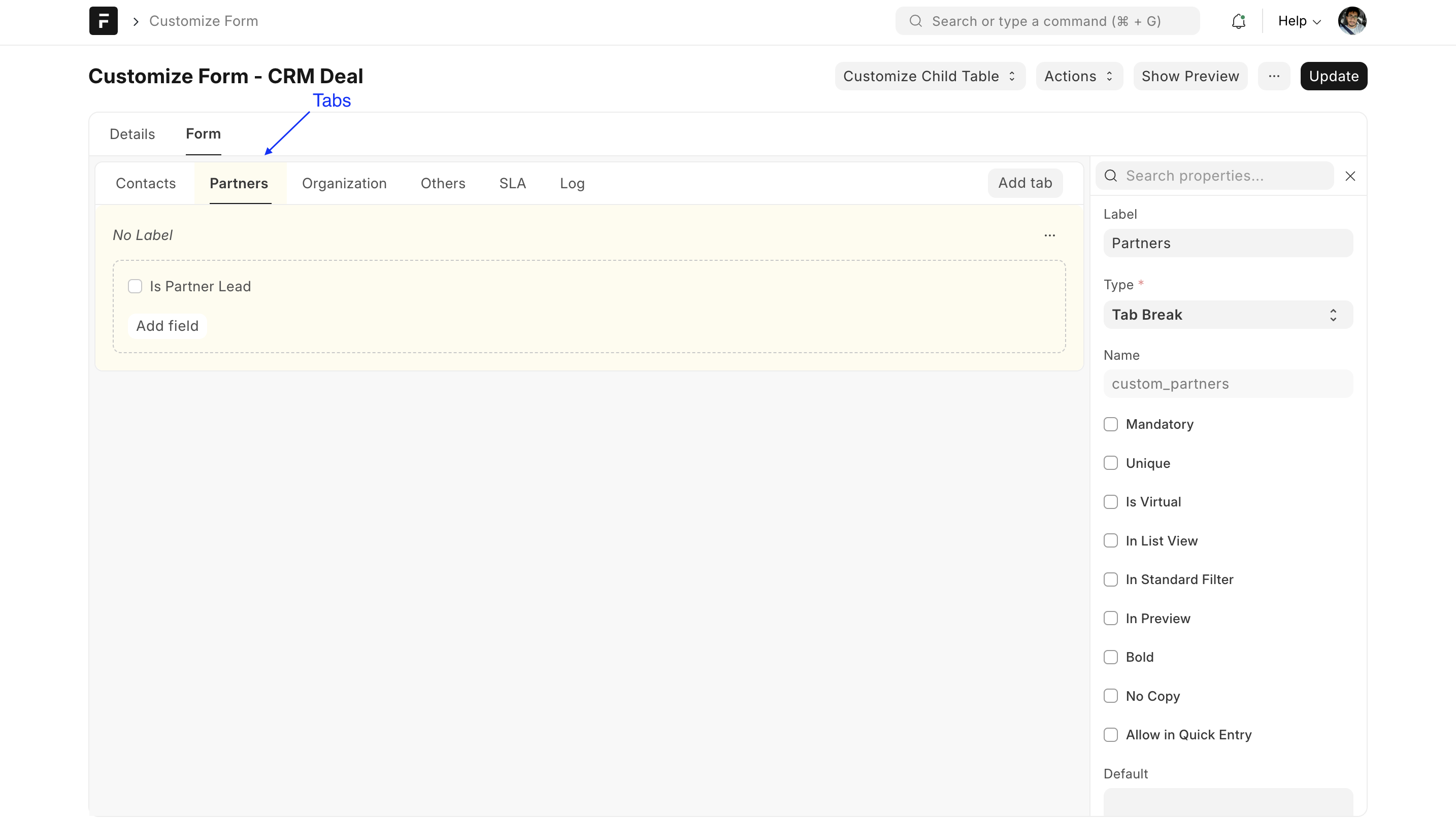This screenshot has height=819, width=1456.
Task: Switch to the Organization tab
Action: click(344, 184)
